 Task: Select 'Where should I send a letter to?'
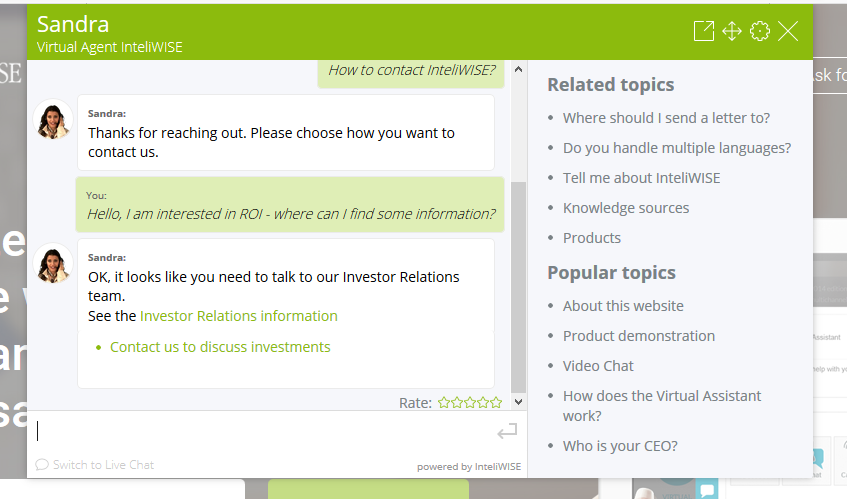click(x=666, y=118)
